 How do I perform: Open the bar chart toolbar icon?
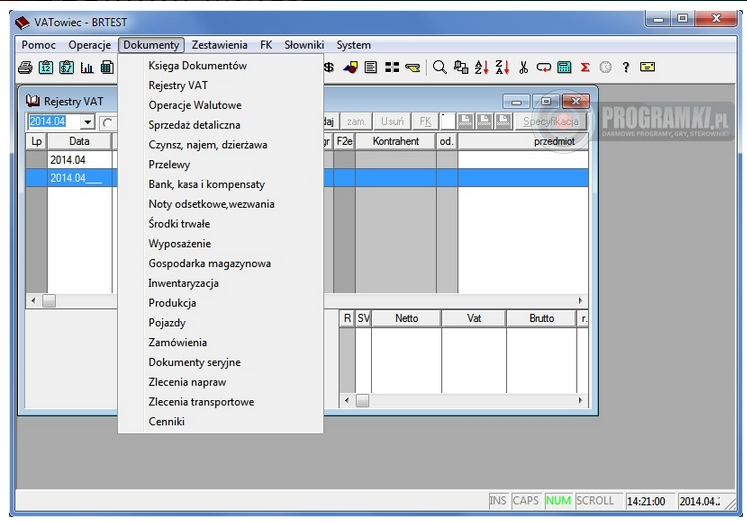[x=87, y=67]
